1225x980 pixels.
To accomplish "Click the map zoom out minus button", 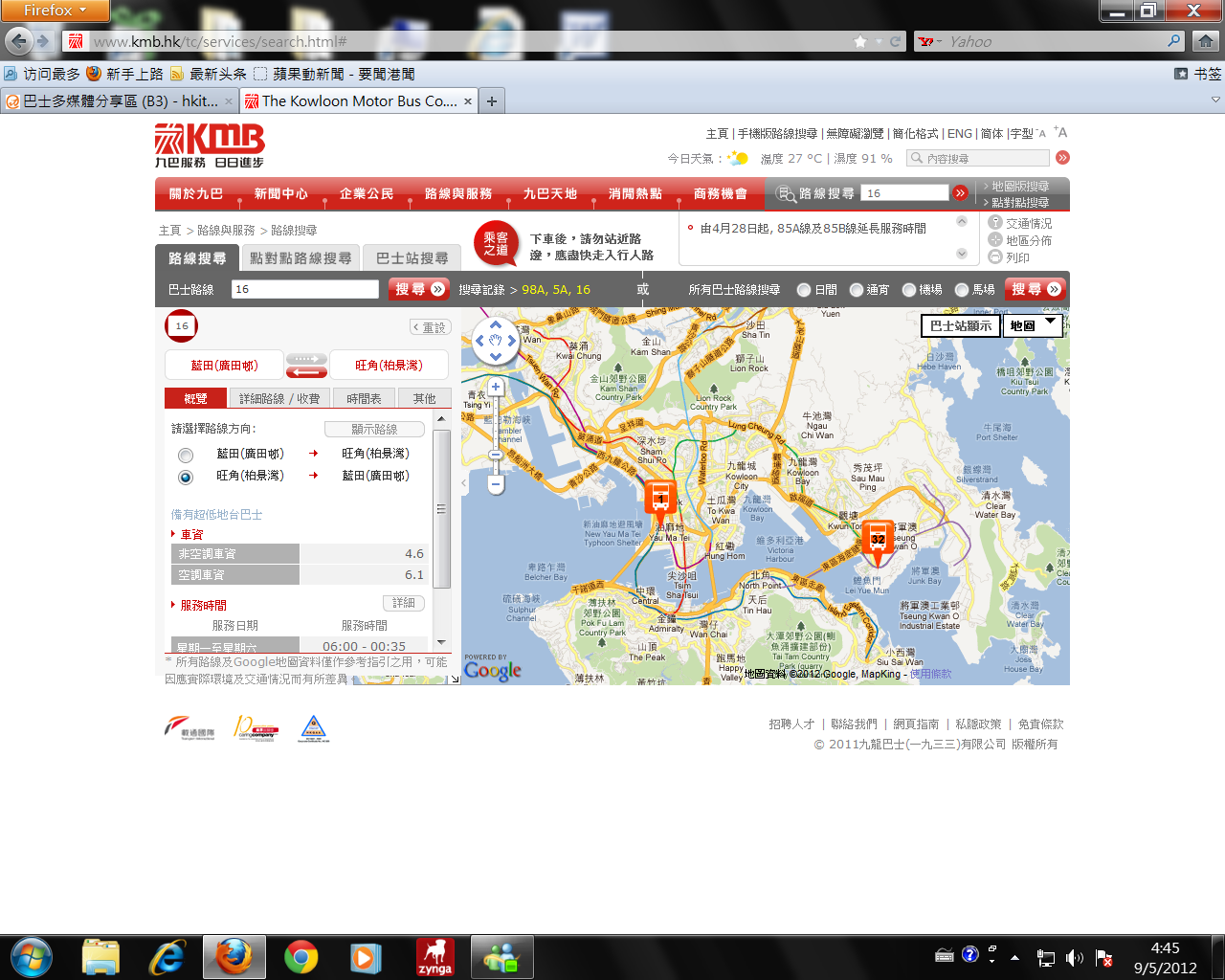I will click(496, 484).
